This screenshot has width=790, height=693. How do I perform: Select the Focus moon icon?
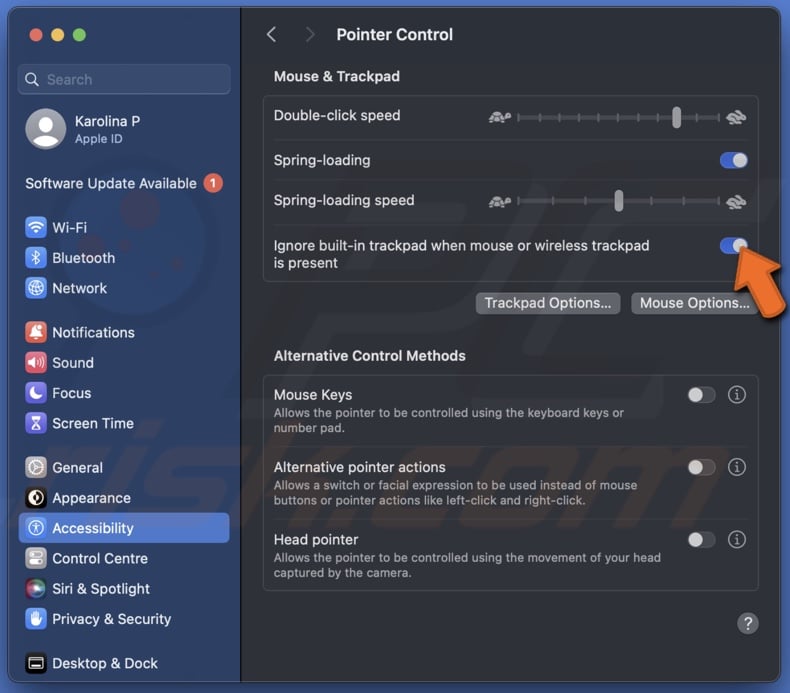(36, 393)
